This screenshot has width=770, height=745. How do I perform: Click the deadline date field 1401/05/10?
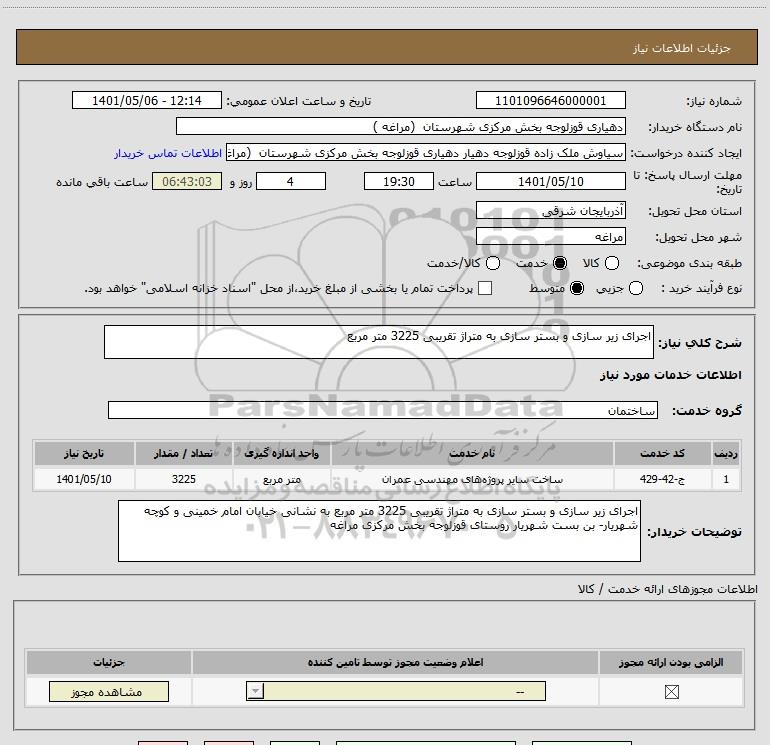click(x=550, y=181)
